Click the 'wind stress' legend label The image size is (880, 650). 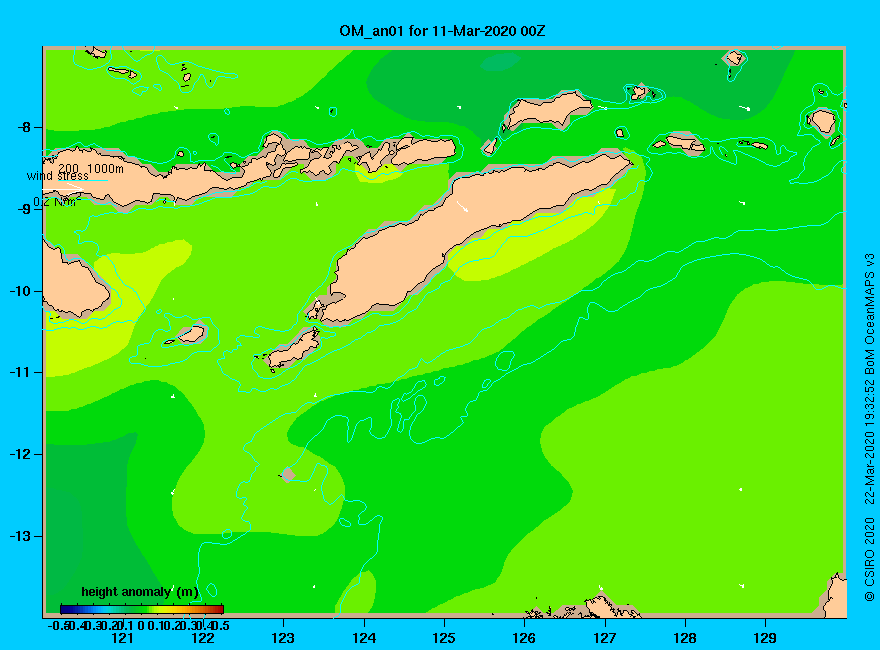pos(57,176)
